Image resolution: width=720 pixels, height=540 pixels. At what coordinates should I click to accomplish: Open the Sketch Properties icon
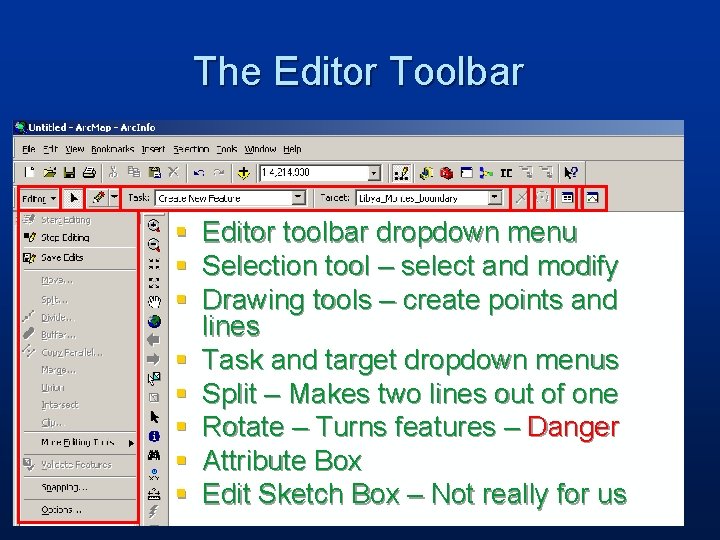coord(593,198)
